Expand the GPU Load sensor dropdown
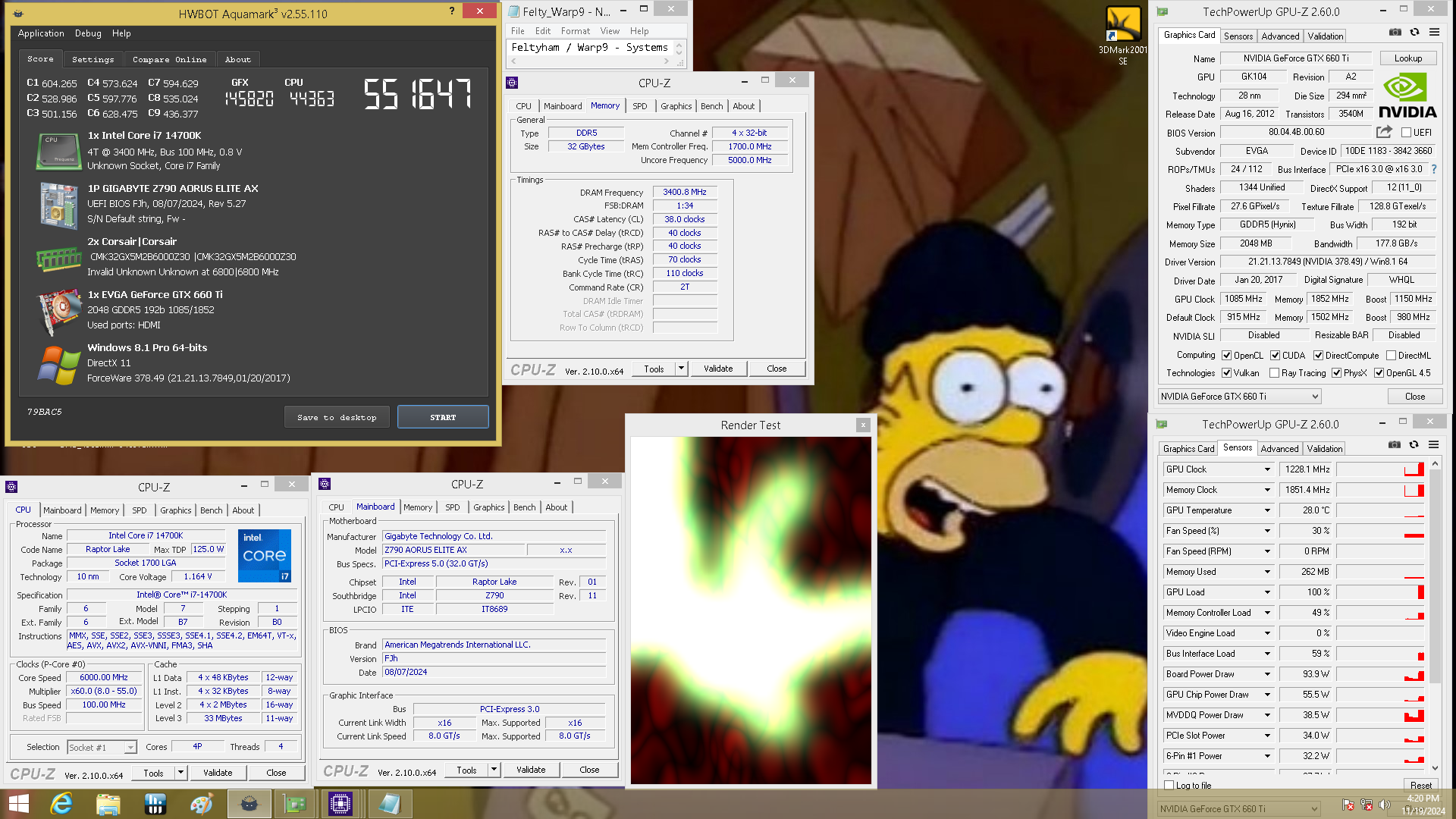 coord(1266,592)
